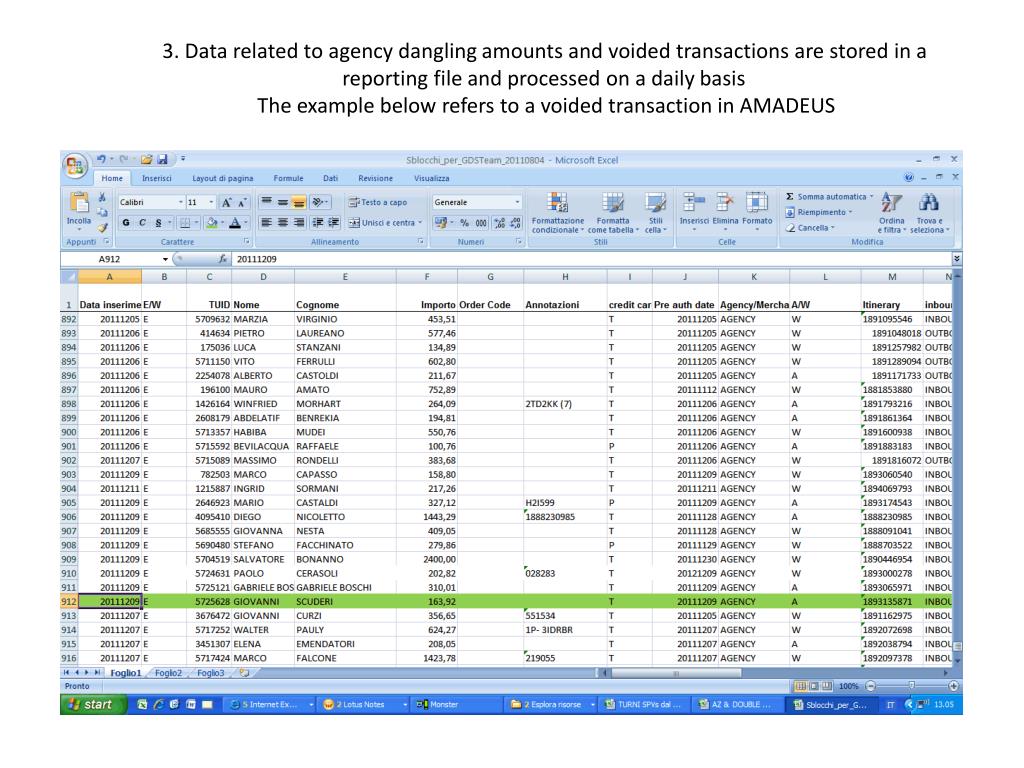
Task: Click the Increase Indent icon
Action: point(333,223)
